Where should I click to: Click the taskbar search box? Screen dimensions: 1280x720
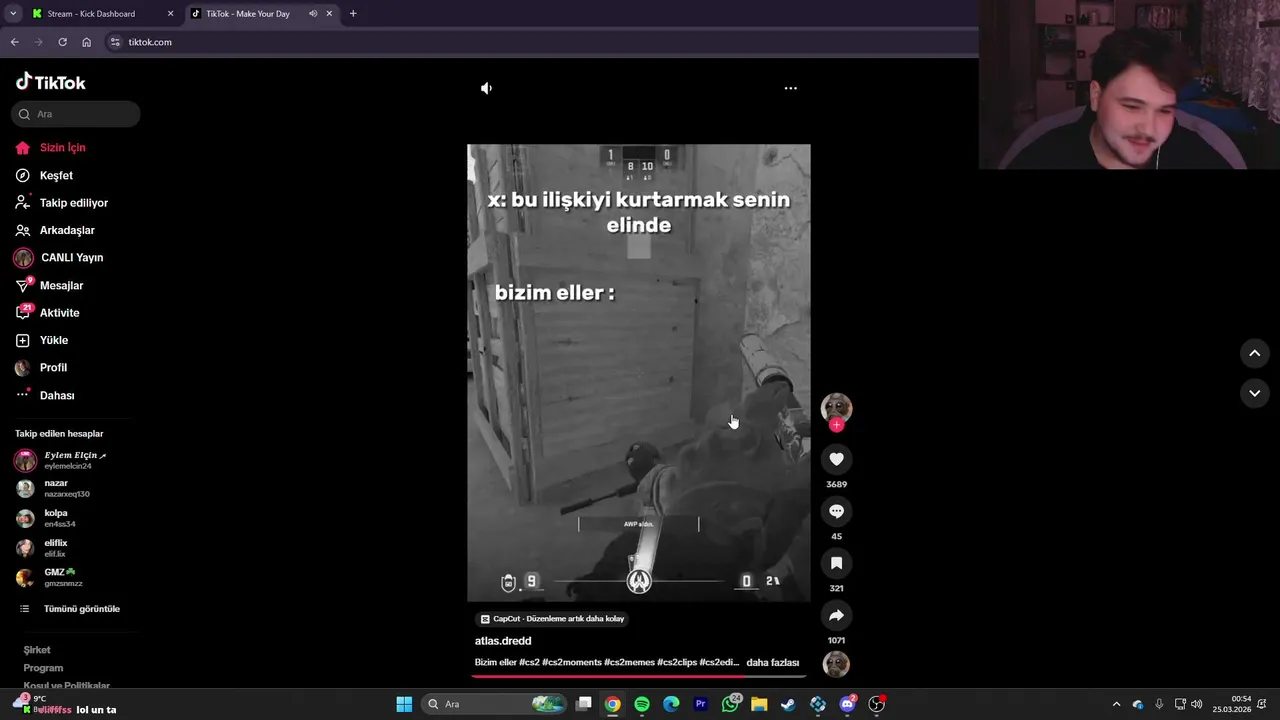click(495, 704)
